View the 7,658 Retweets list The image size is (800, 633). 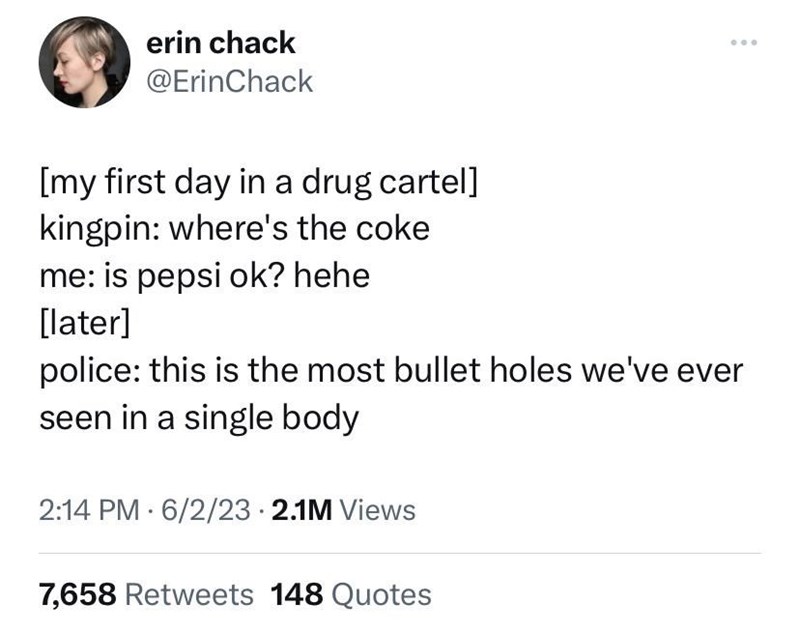coord(146,595)
